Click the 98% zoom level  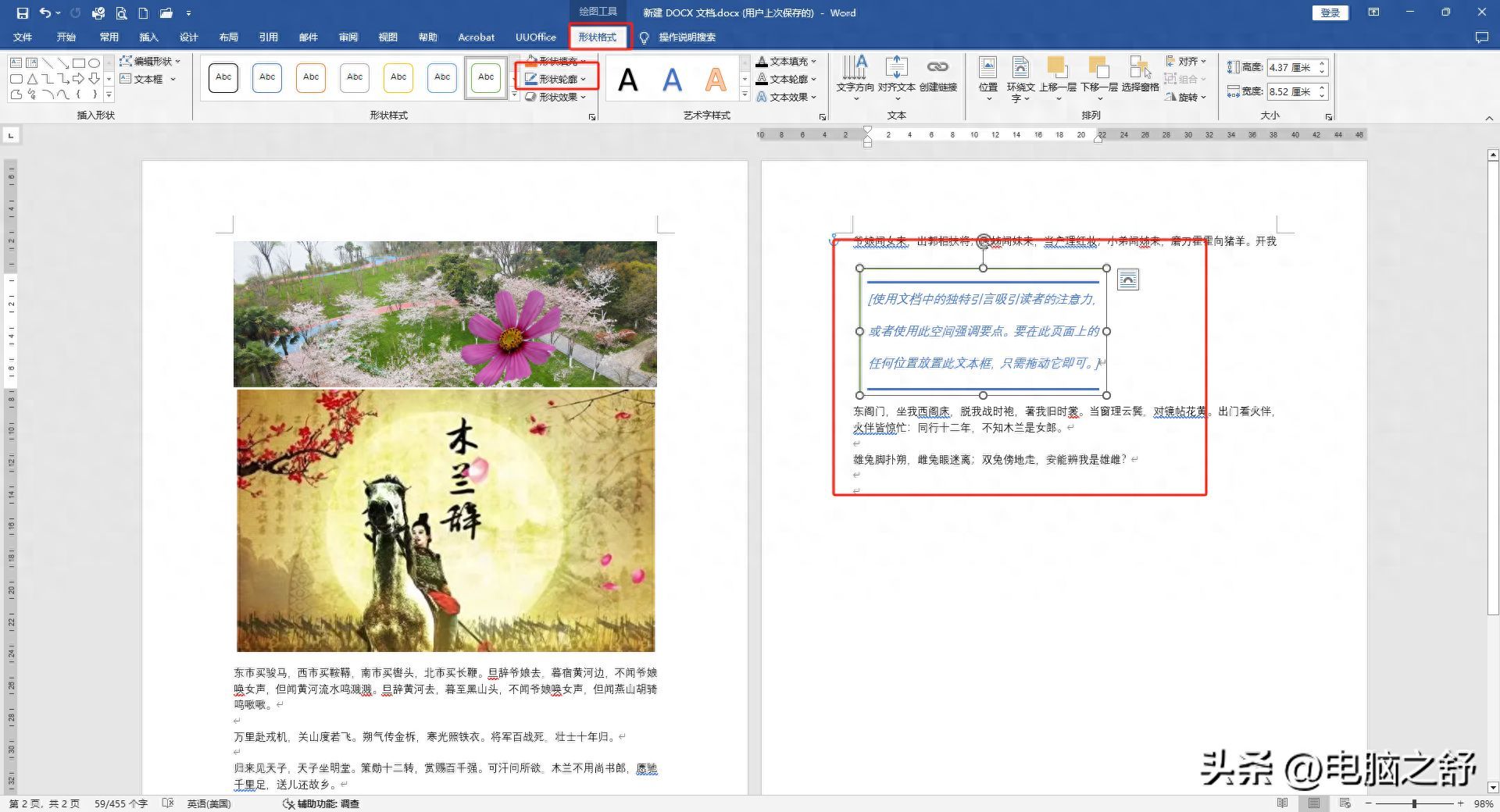pos(1483,803)
